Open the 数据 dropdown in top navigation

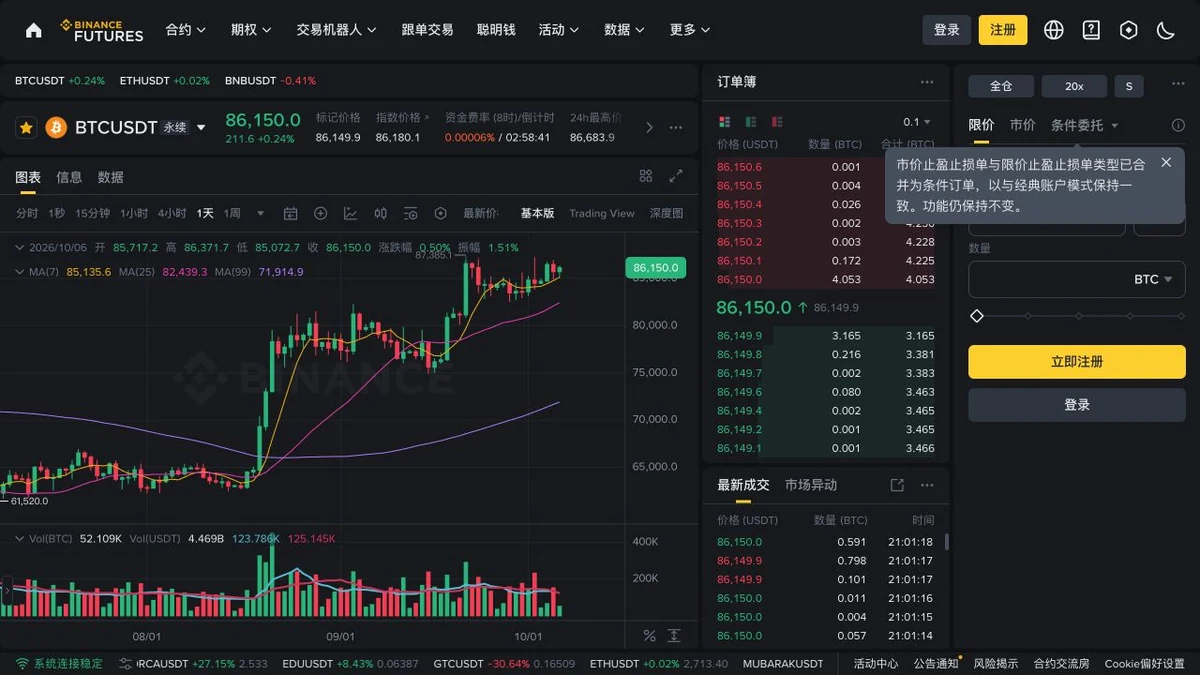[625, 30]
